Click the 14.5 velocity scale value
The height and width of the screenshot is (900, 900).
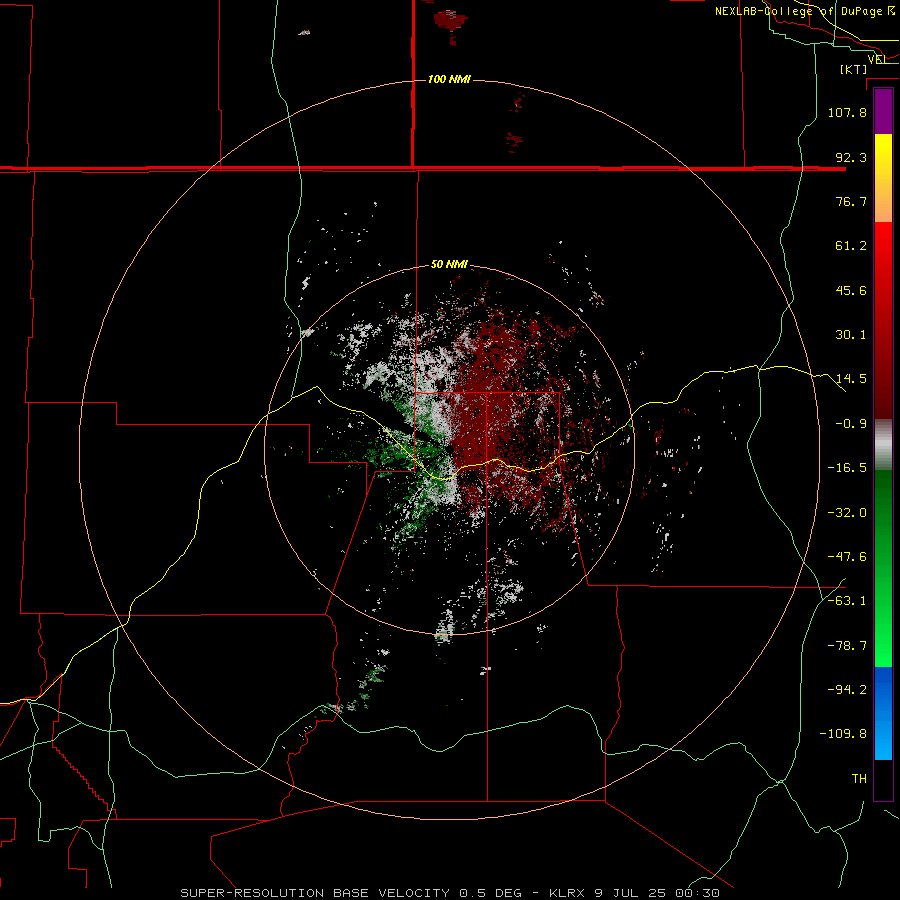coord(851,379)
